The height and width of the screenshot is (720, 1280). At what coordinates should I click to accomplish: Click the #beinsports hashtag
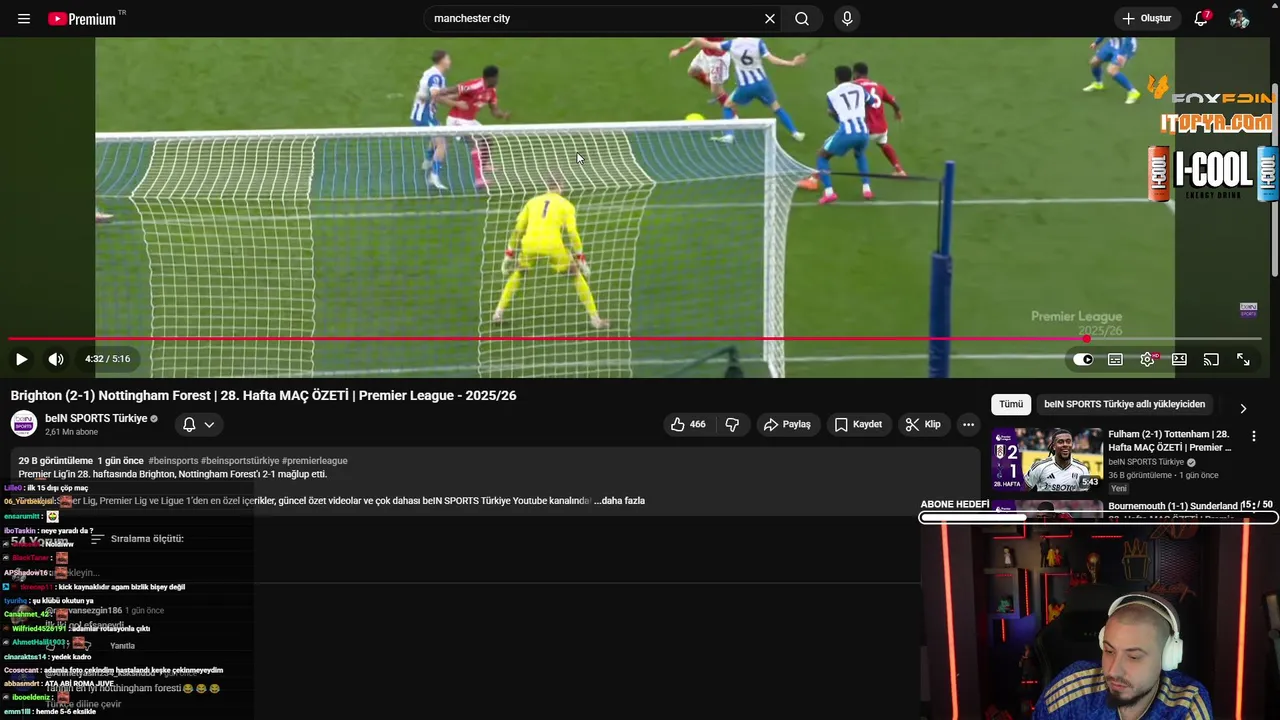click(172, 461)
